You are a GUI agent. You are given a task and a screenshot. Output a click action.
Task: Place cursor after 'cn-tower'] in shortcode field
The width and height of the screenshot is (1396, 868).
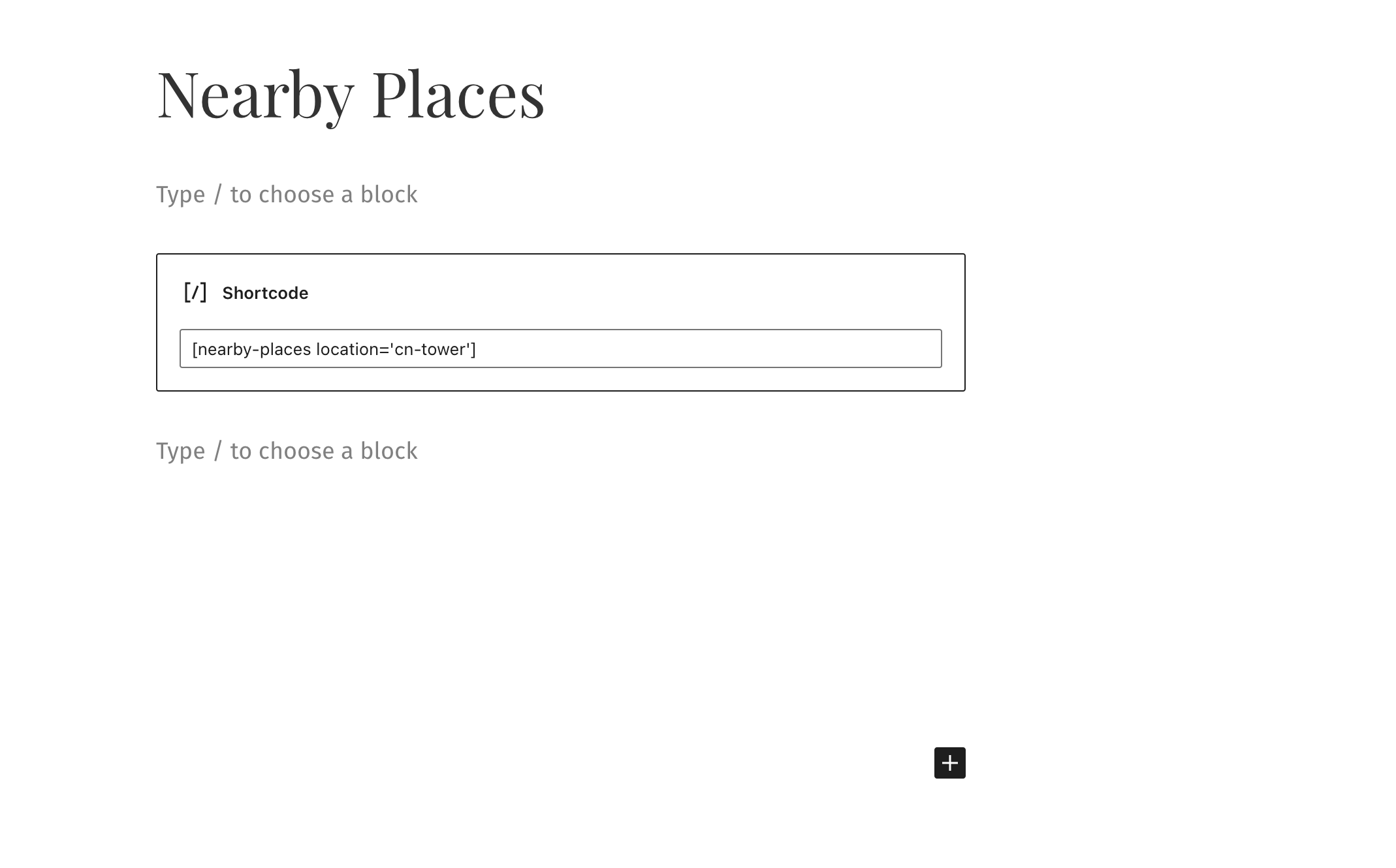(477, 349)
